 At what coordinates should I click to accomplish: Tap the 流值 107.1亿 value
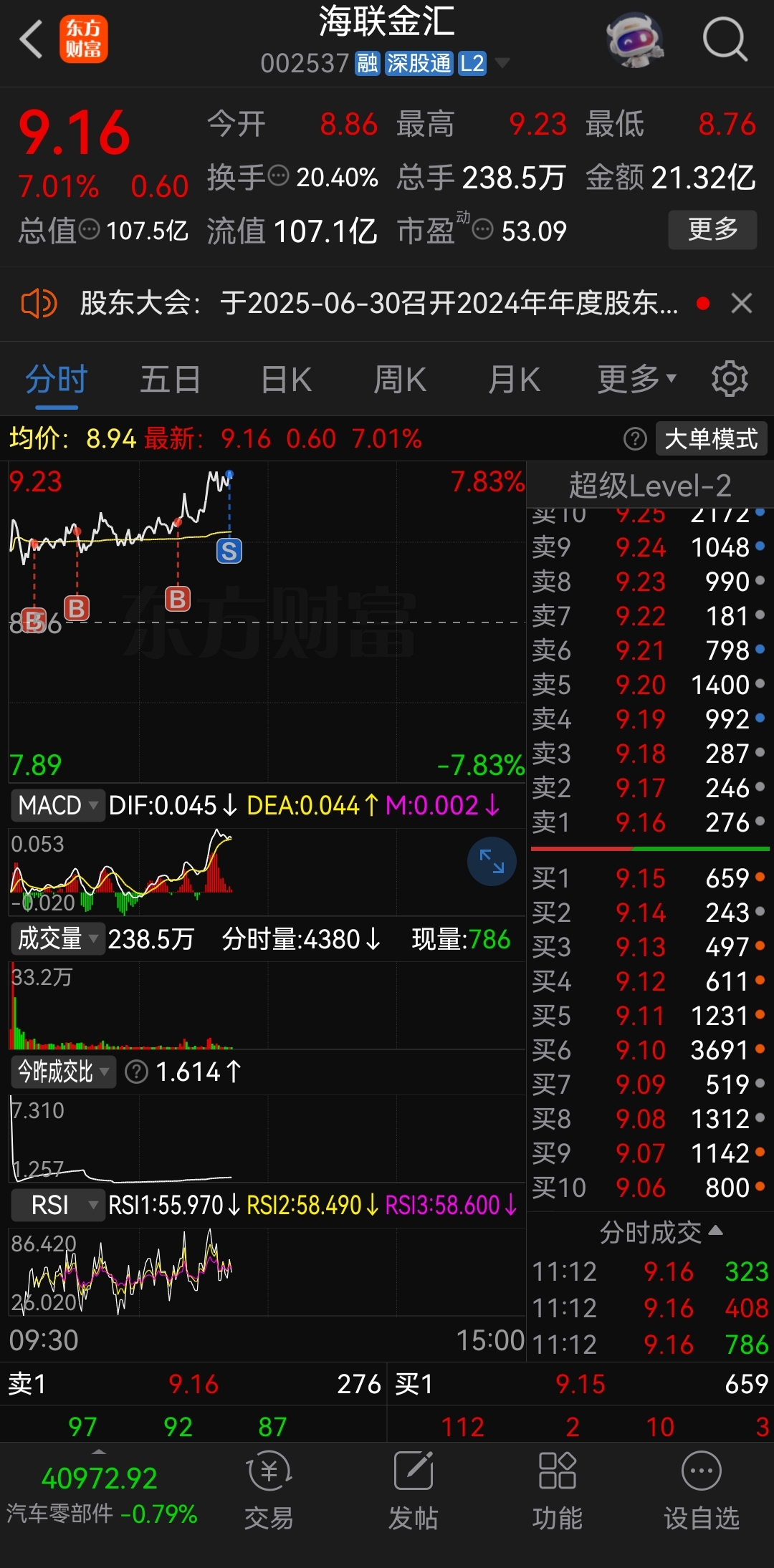point(292,231)
